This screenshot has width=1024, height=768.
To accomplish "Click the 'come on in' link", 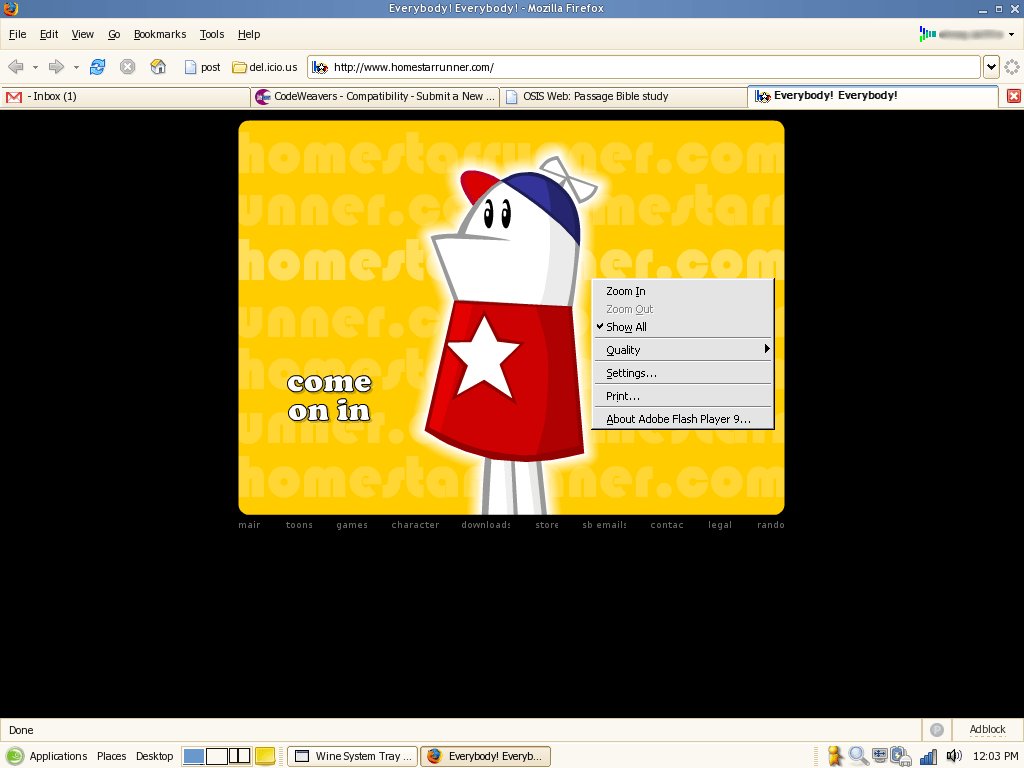I will [x=330, y=396].
